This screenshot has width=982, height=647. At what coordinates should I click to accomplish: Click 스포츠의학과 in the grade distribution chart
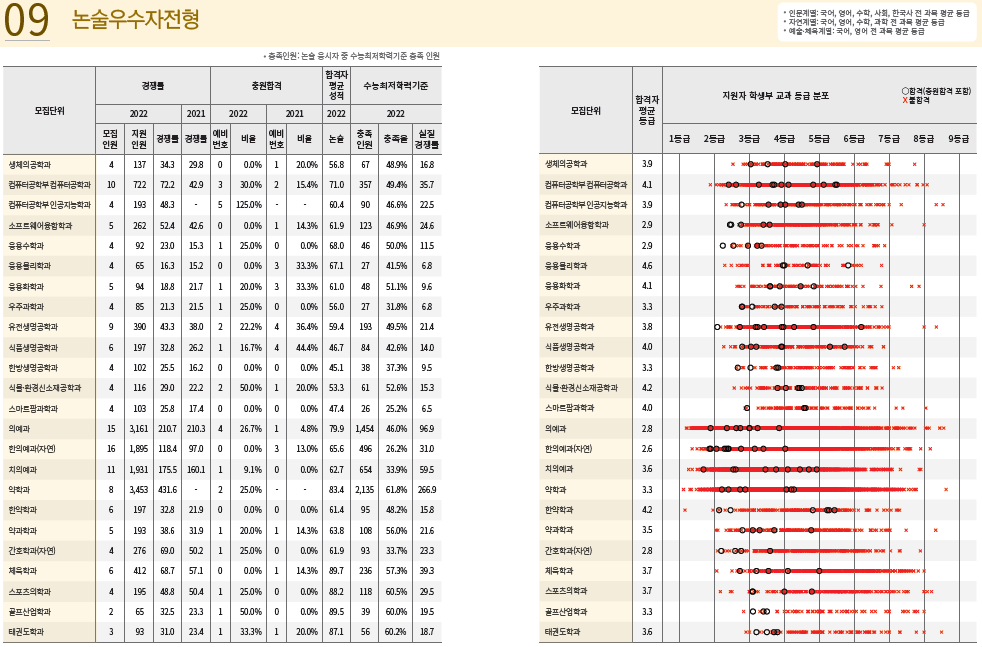click(x=566, y=591)
